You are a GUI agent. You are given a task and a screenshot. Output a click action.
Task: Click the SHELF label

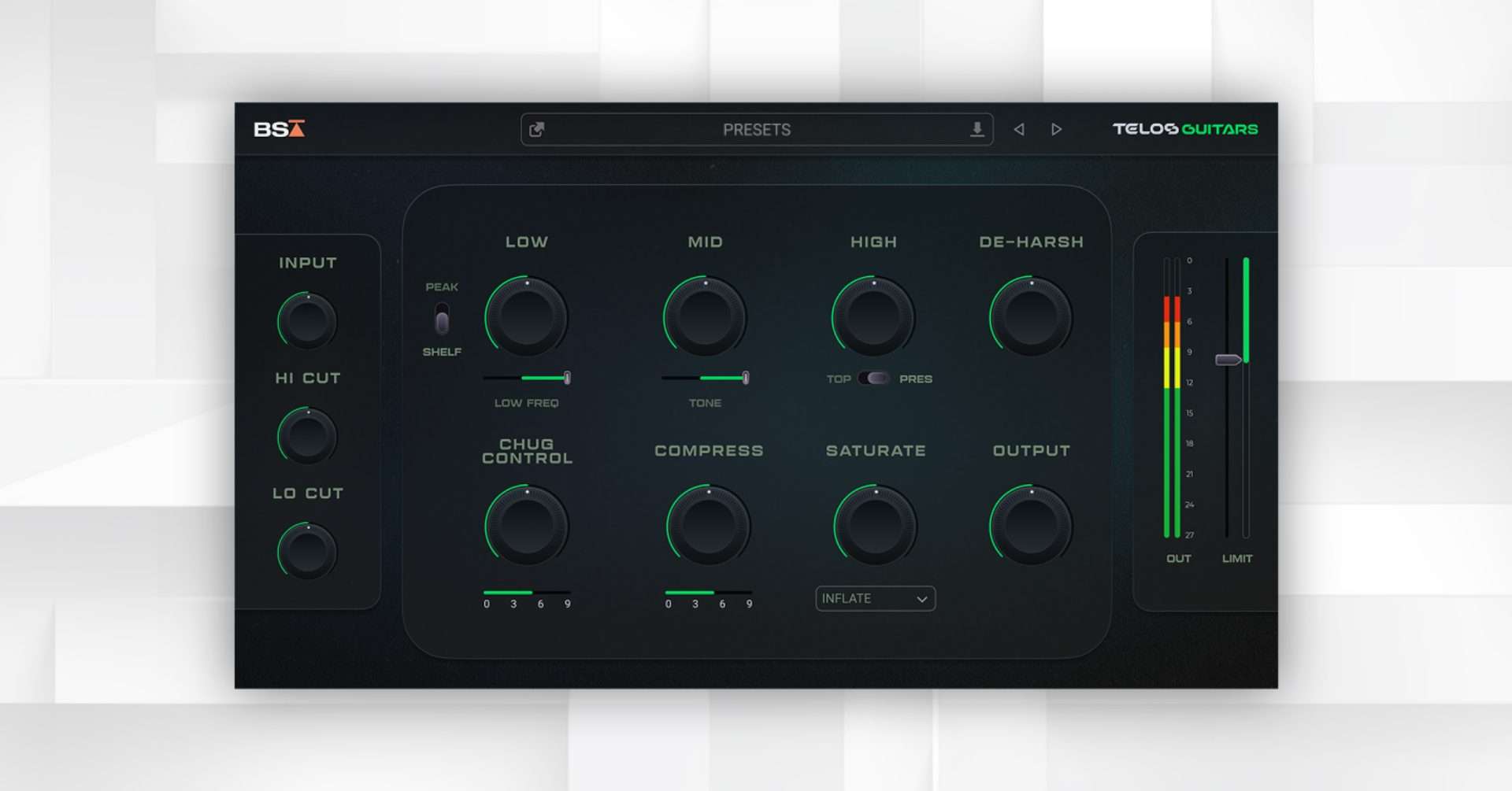[x=442, y=352]
